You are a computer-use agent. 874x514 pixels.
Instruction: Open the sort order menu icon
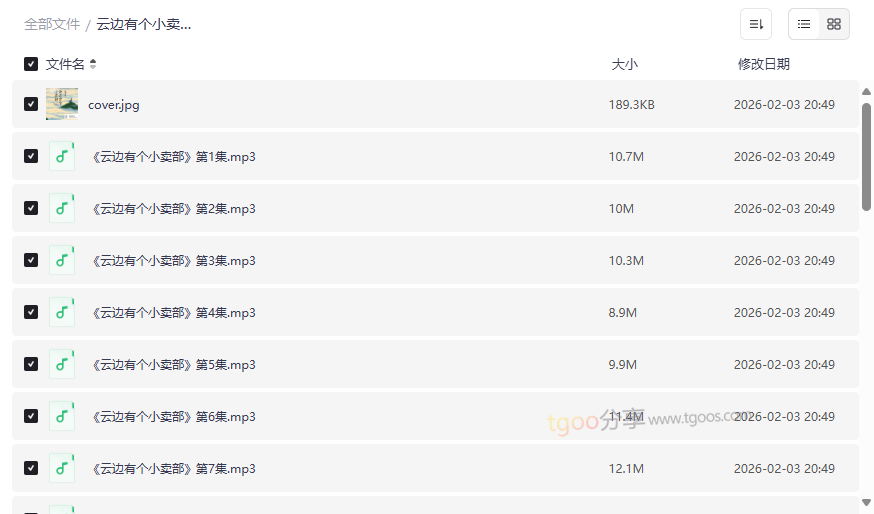[x=756, y=24]
